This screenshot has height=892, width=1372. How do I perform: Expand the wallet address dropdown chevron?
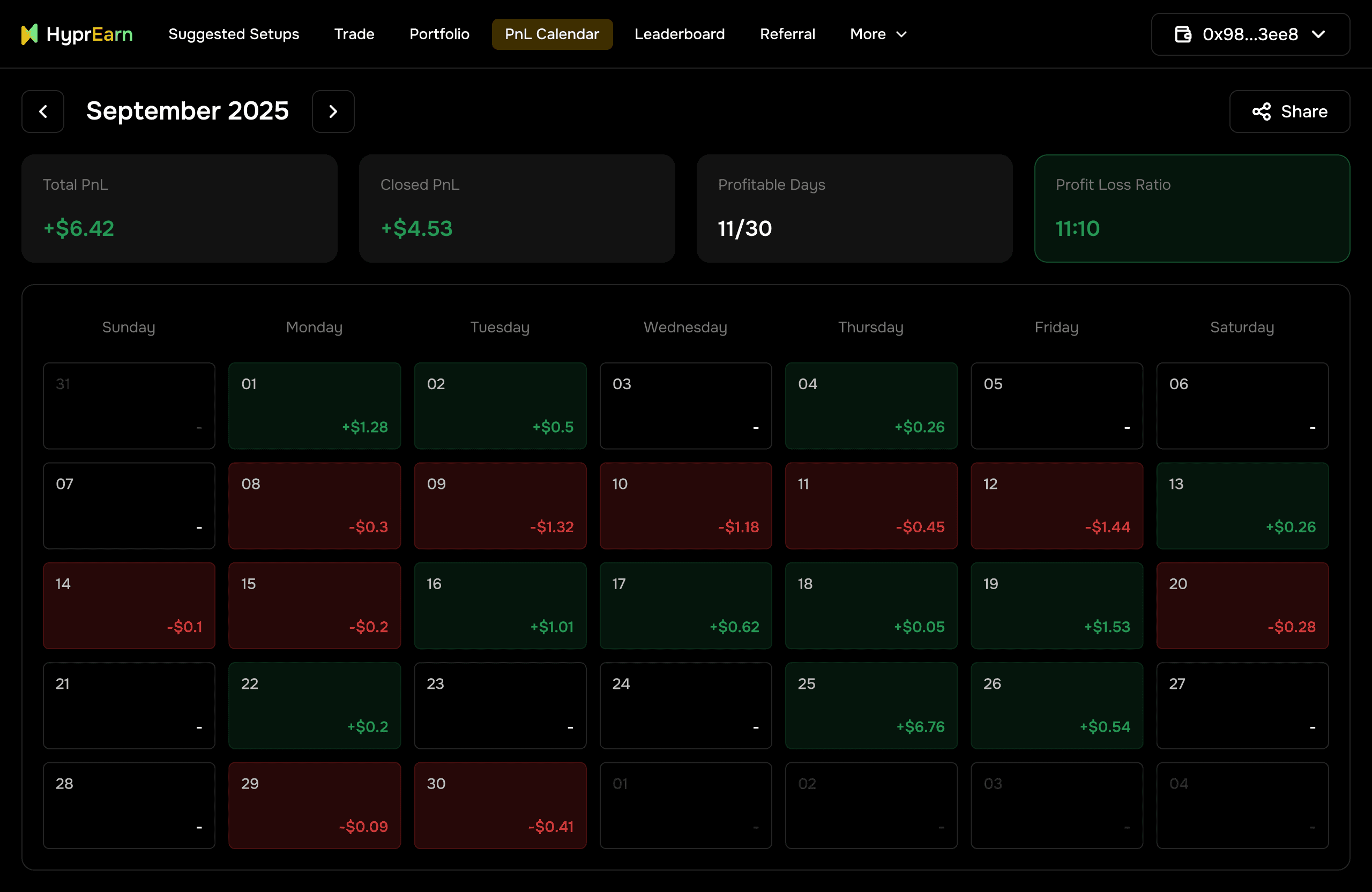[1319, 35]
